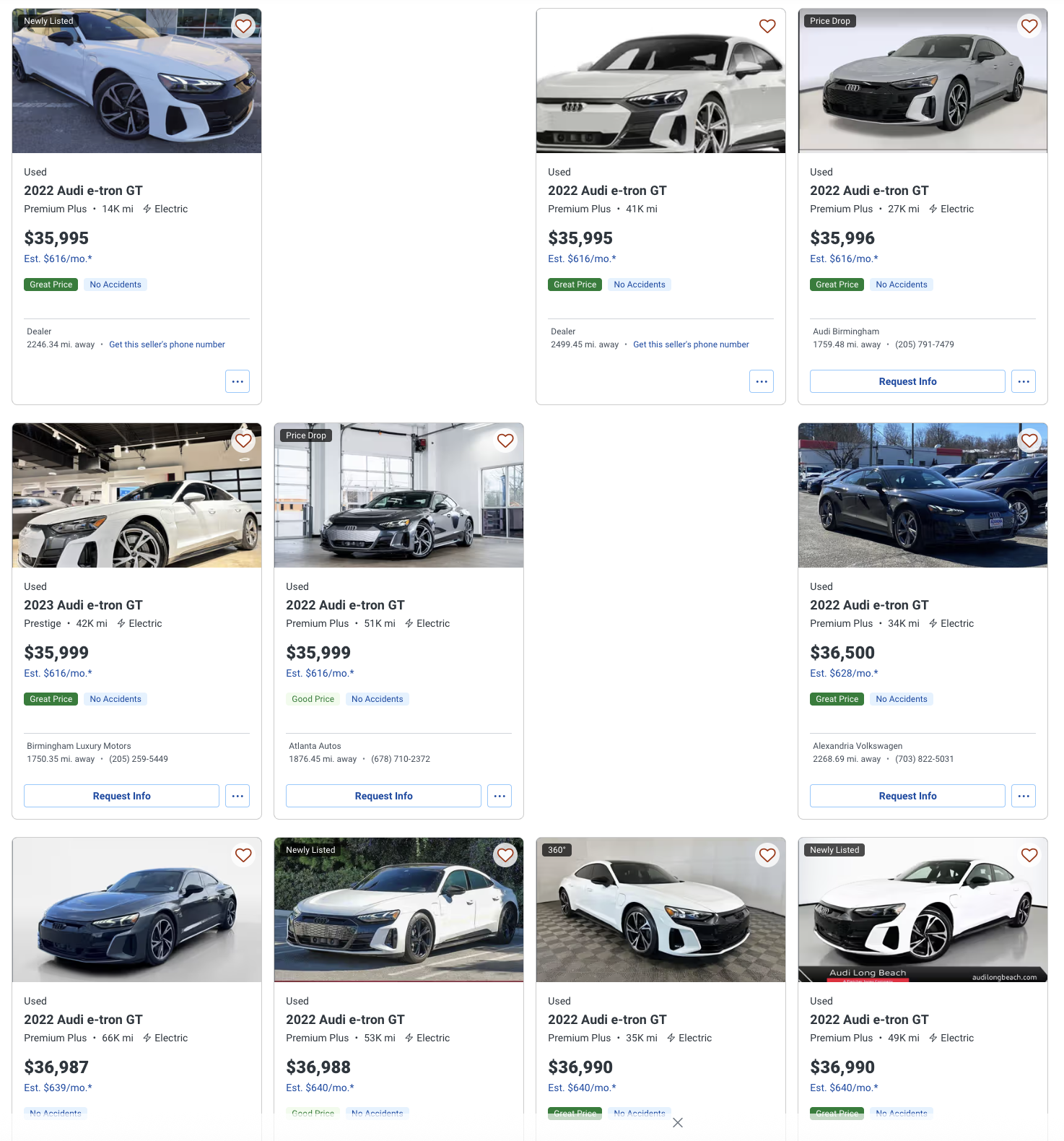Favorite the 41K mi e-tron GT listing
Viewport: 1064px width, 1141px height.
pyautogui.click(x=767, y=27)
